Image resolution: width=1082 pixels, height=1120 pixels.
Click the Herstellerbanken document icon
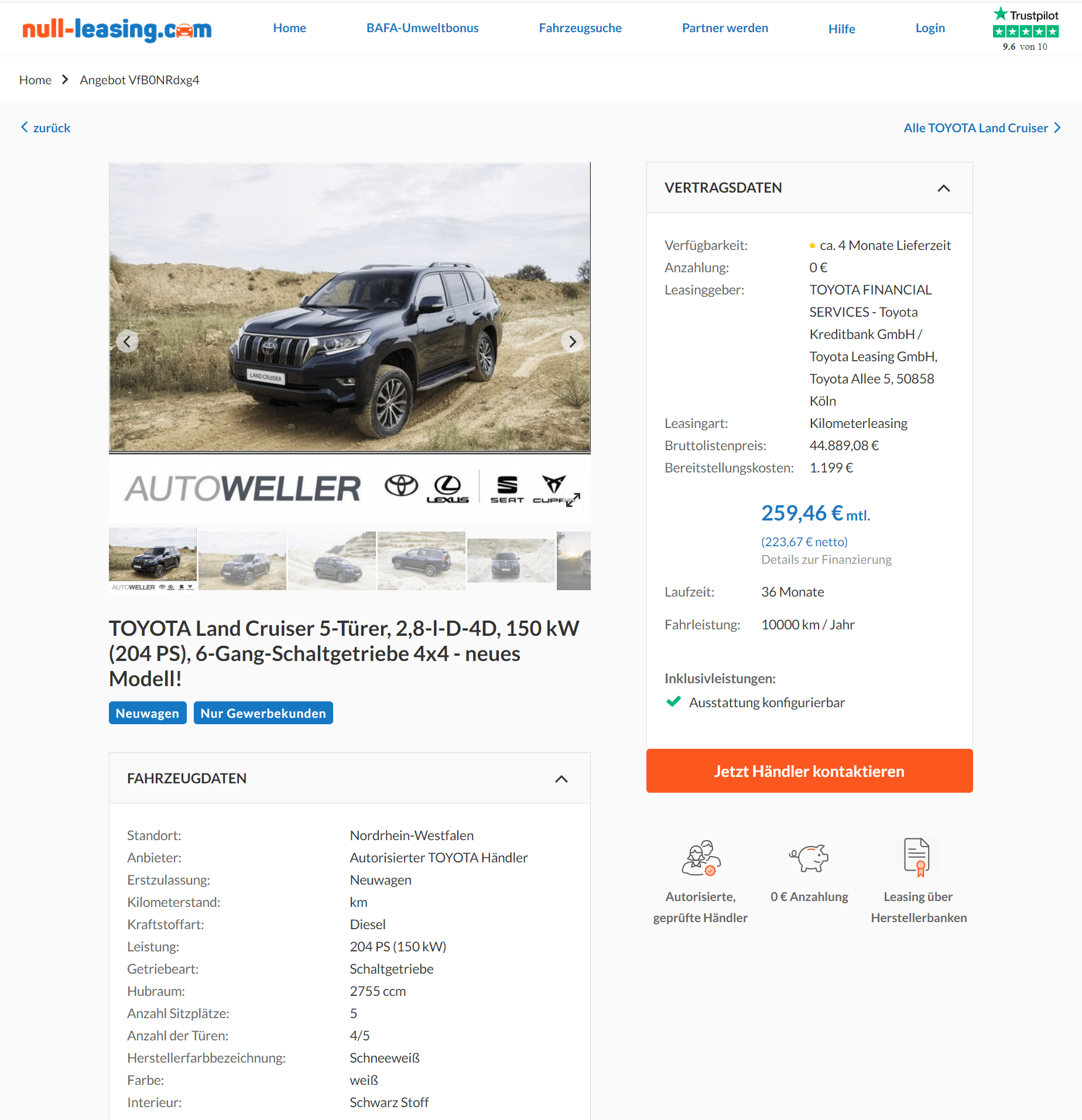click(x=917, y=857)
